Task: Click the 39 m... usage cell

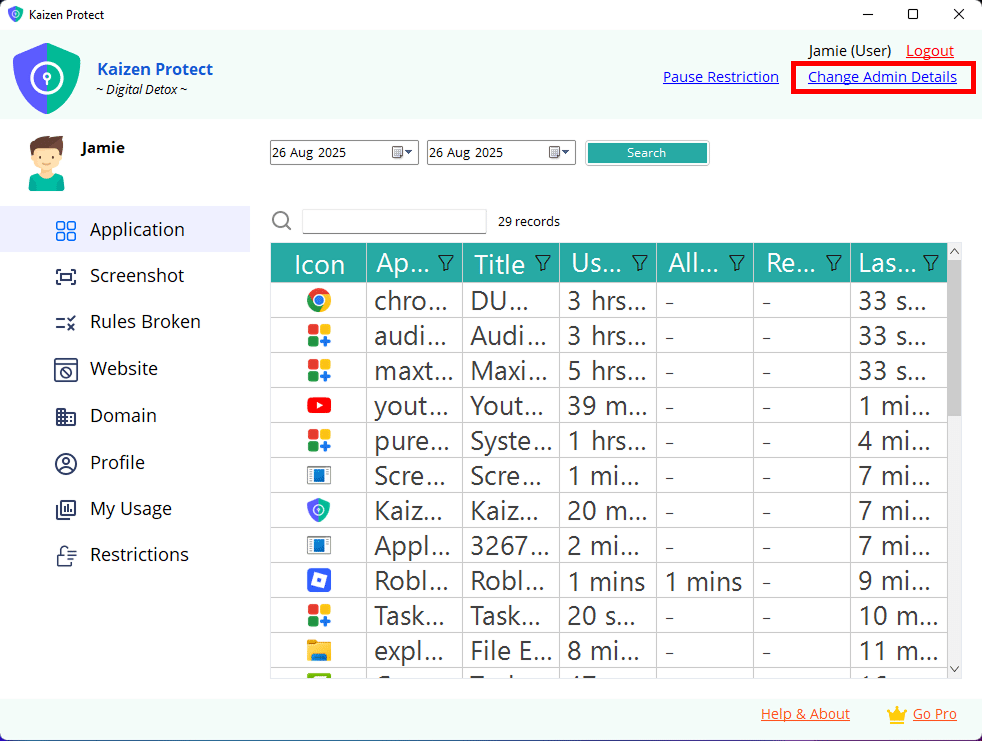Action: click(608, 406)
